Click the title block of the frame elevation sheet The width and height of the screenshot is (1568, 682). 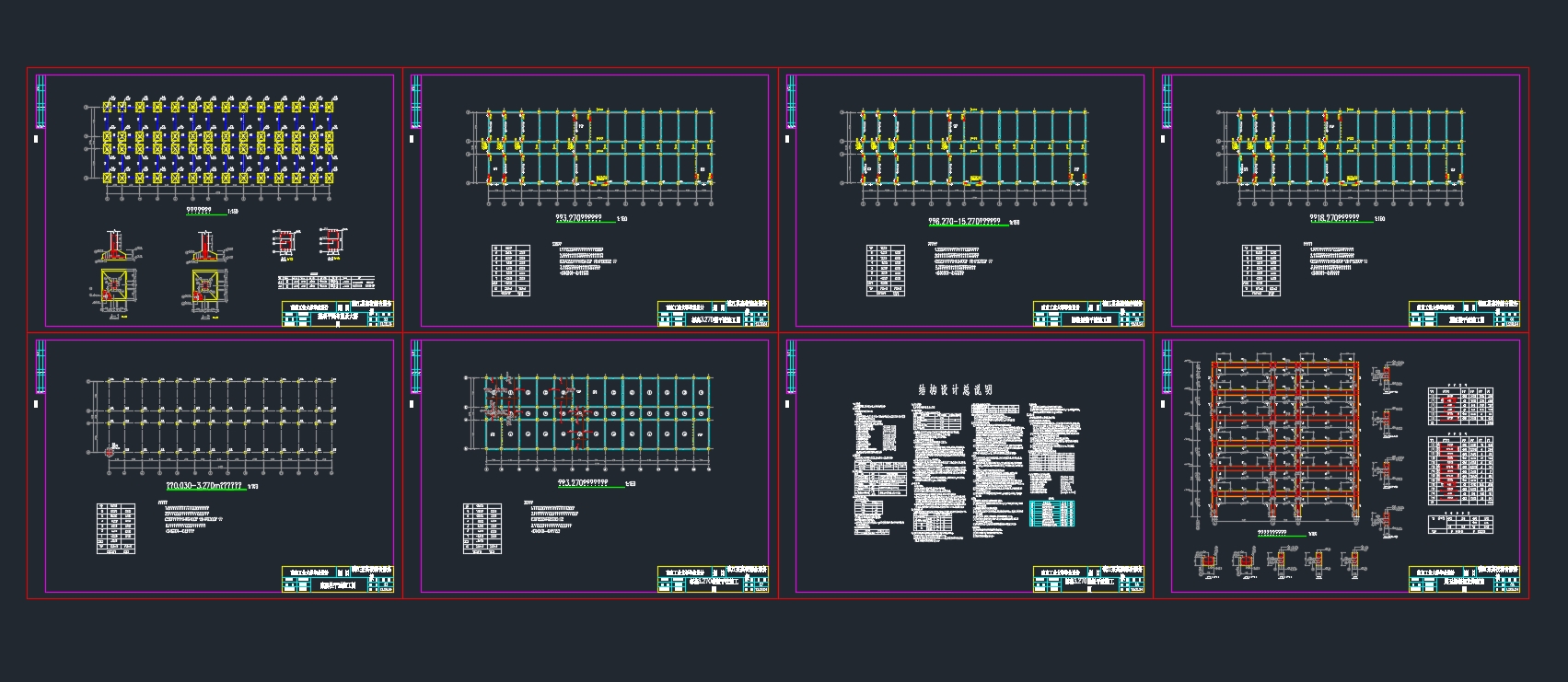pyautogui.click(x=1464, y=579)
